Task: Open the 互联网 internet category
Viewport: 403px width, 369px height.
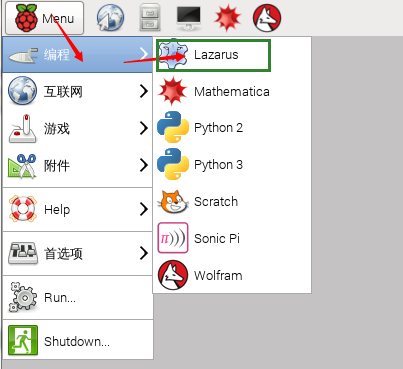Action: (77, 91)
